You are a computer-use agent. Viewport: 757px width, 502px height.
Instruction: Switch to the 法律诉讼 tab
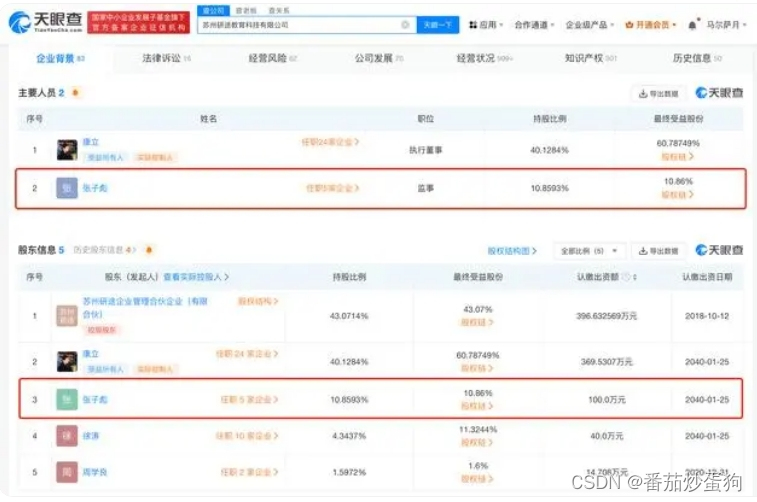pyautogui.click(x=167, y=58)
